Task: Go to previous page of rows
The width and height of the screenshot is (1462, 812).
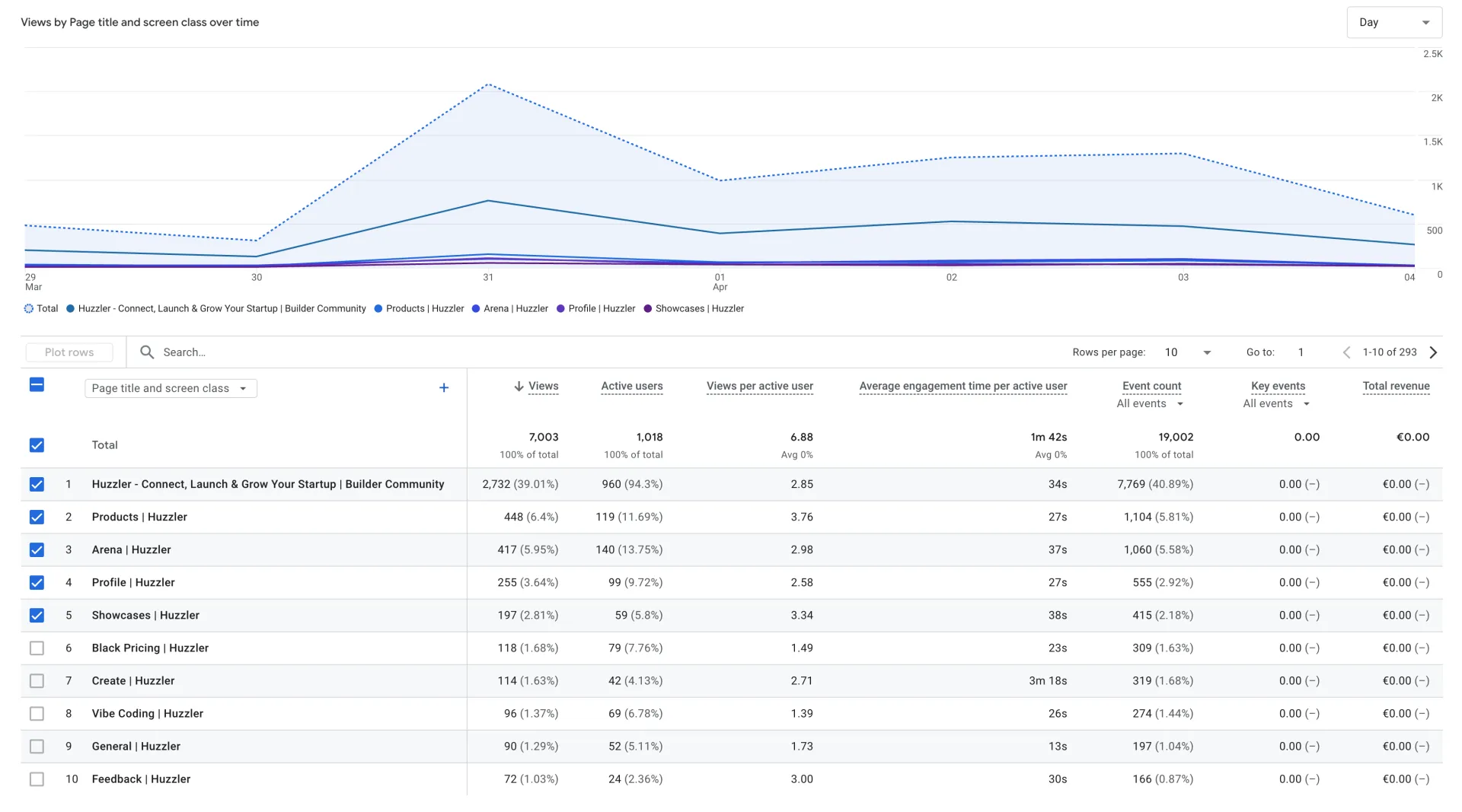Action: click(1346, 352)
